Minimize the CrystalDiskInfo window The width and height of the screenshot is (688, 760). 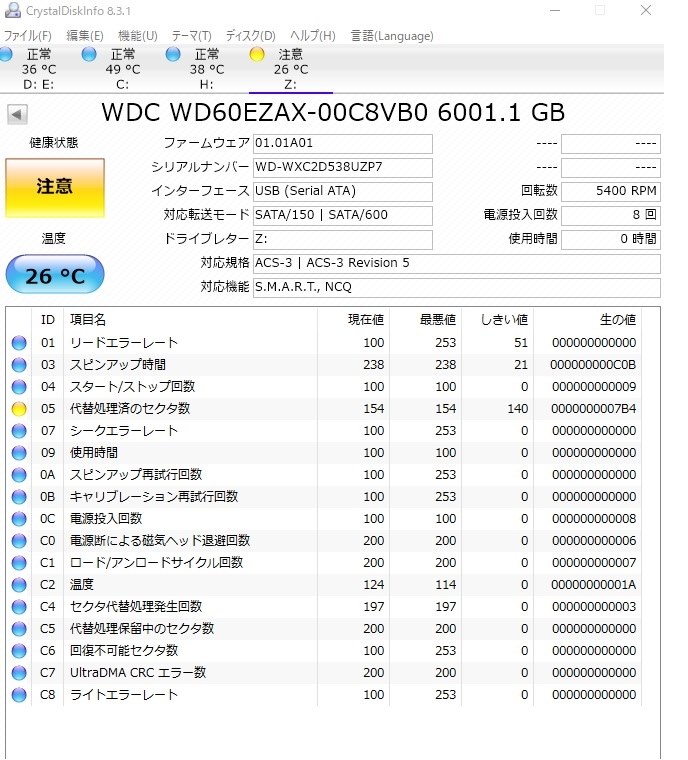tap(555, 10)
